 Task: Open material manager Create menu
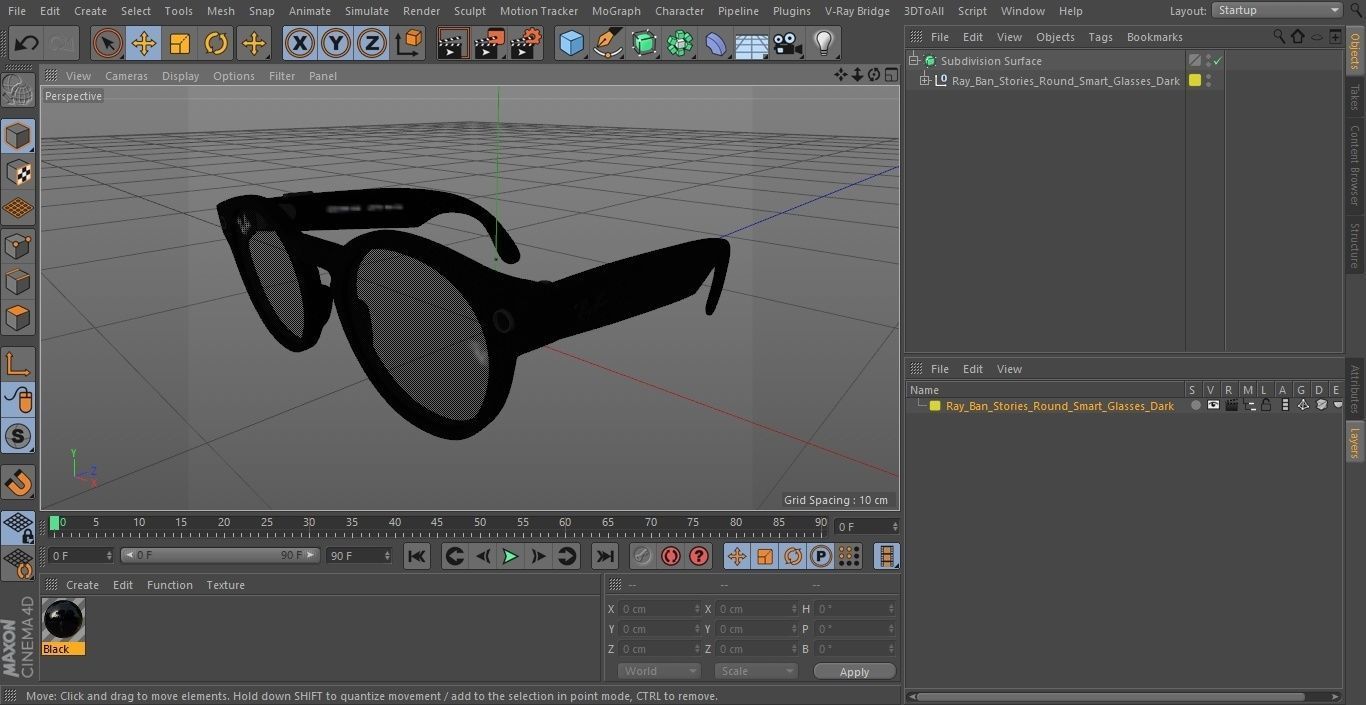pos(82,585)
